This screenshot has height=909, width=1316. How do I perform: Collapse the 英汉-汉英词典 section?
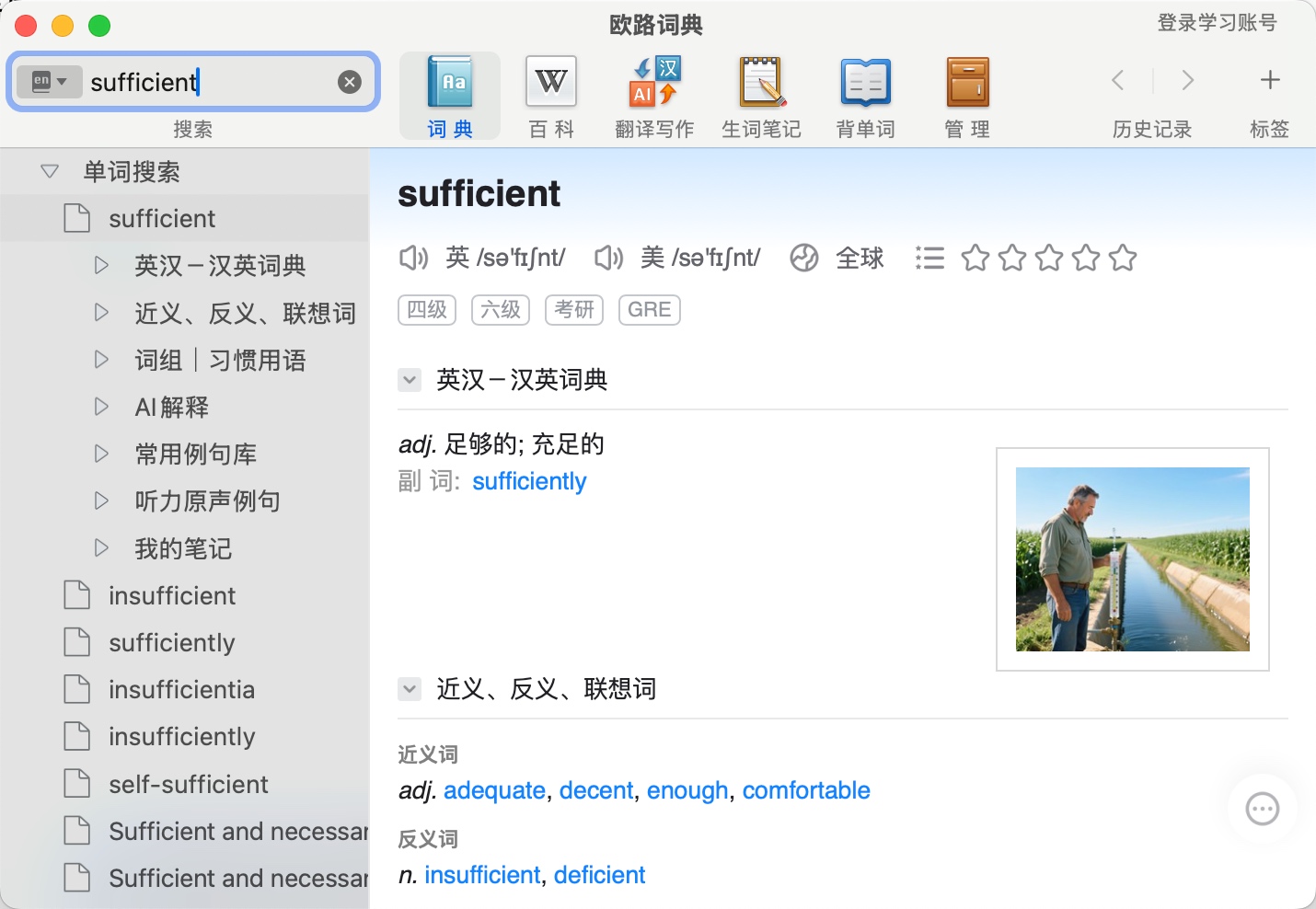(410, 379)
